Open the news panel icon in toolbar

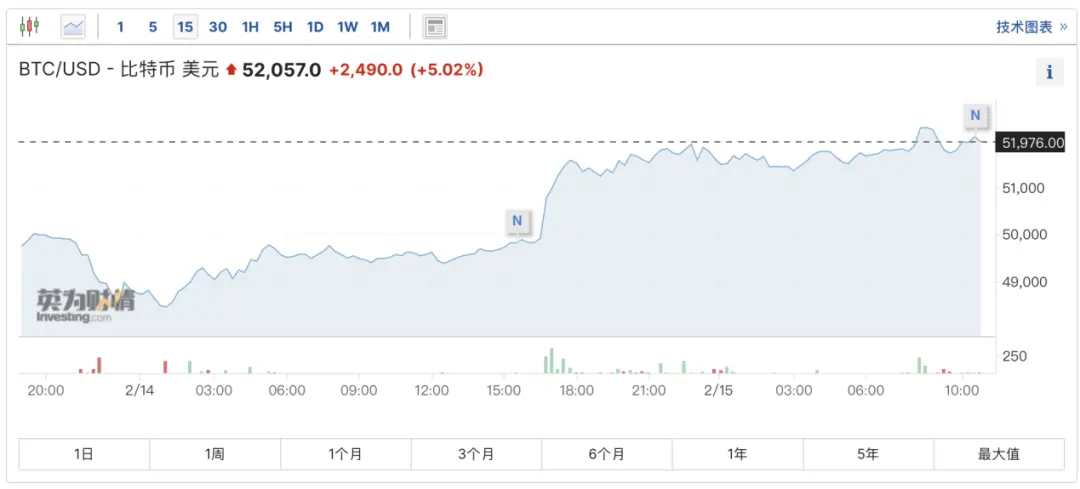click(435, 27)
